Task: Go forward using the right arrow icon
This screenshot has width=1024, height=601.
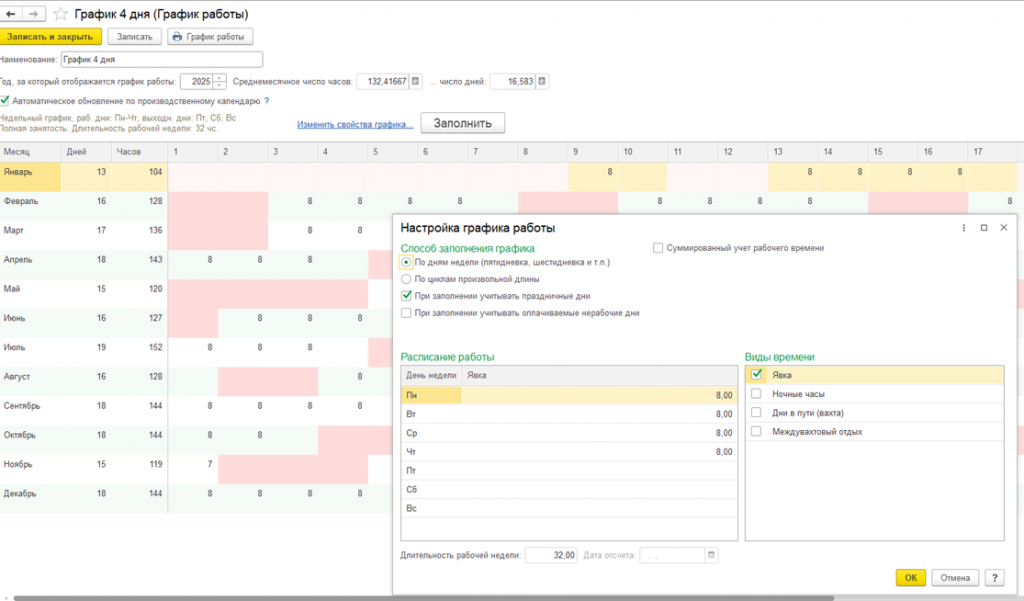Action: (x=34, y=14)
